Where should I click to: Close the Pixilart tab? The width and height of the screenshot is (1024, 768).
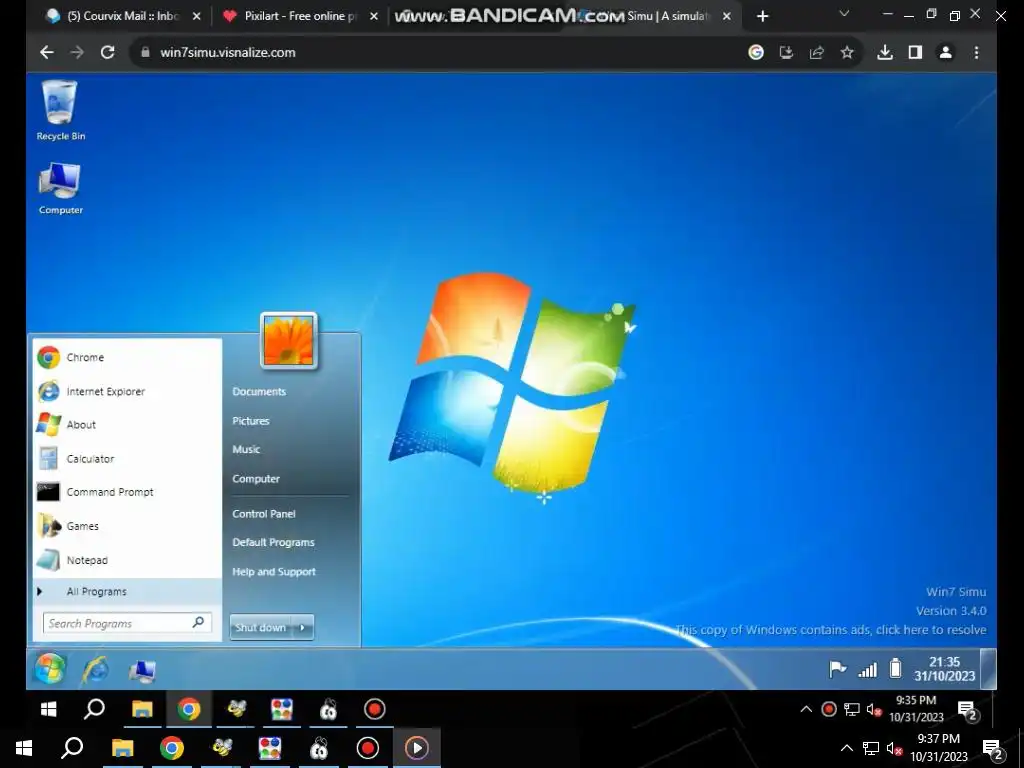pyautogui.click(x=374, y=16)
